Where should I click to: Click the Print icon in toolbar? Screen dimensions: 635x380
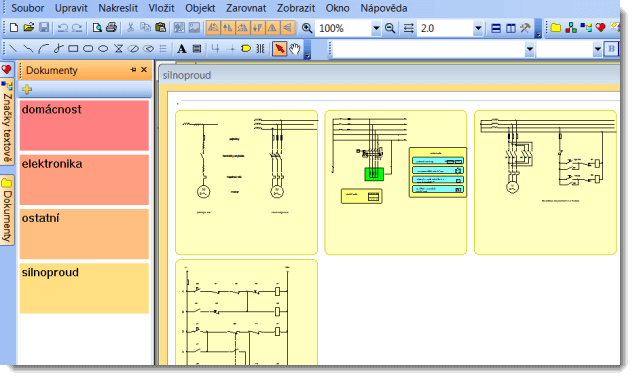pyautogui.click(x=111, y=28)
